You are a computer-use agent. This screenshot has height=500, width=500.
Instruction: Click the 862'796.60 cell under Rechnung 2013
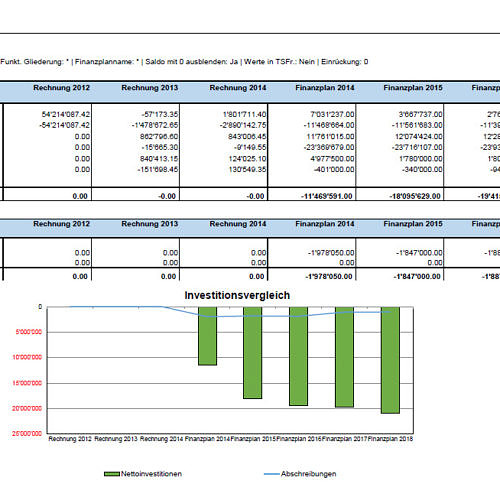point(159,137)
